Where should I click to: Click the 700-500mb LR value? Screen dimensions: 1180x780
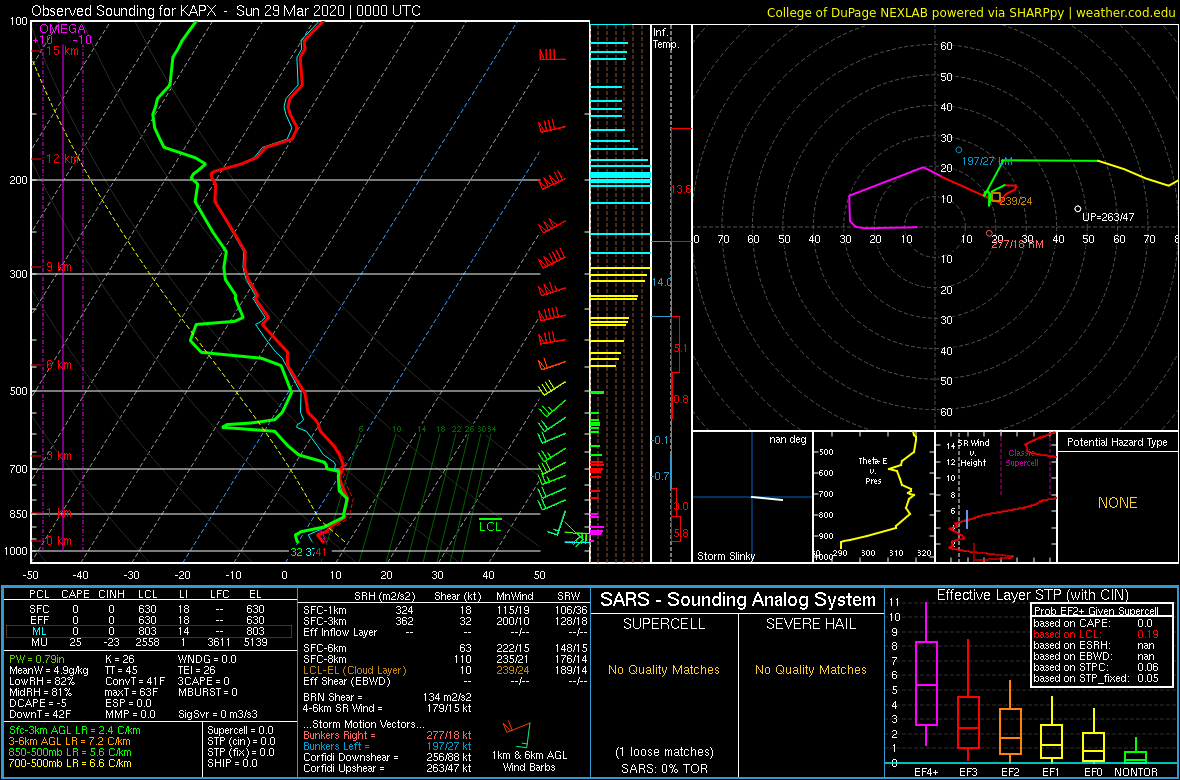click(x=70, y=763)
